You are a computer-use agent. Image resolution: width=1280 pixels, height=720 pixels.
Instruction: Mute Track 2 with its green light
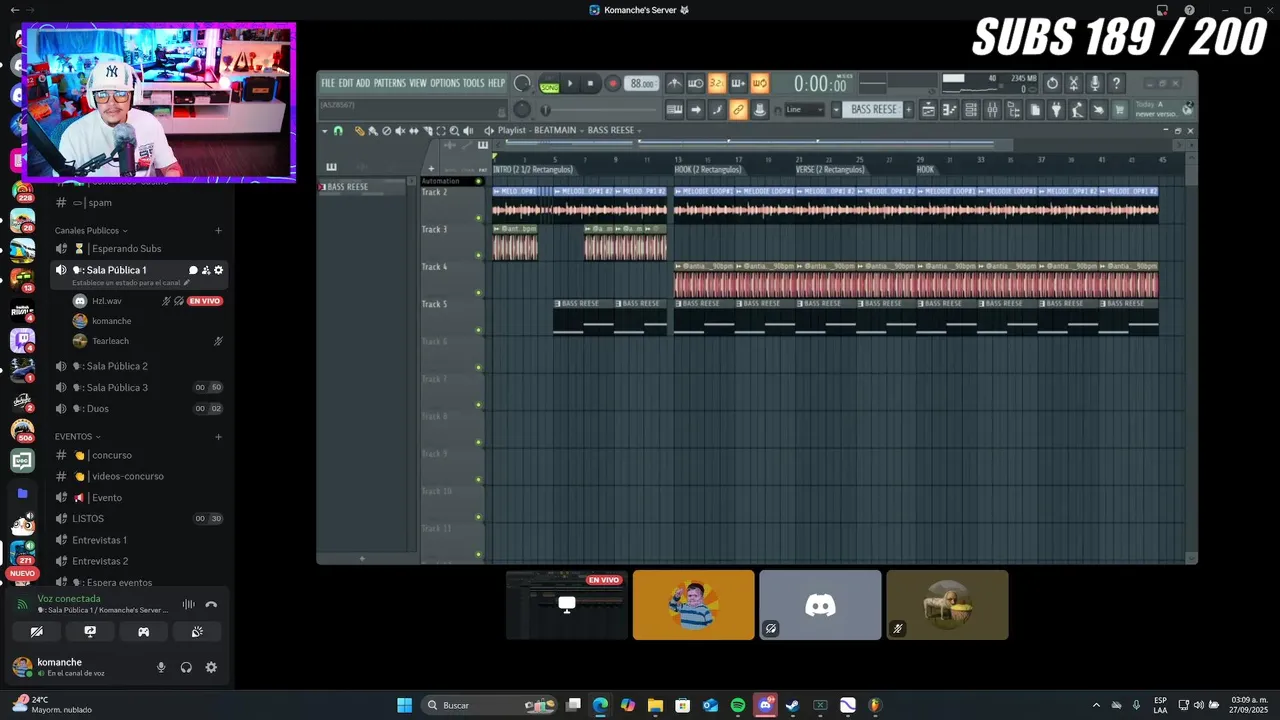[479, 218]
